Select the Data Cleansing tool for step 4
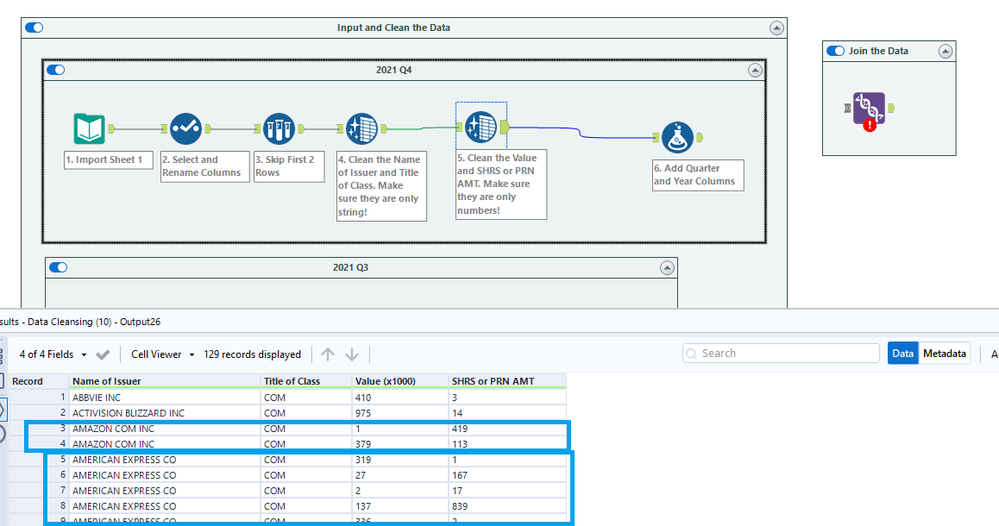 pyautogui.click(x=362, y=129)
